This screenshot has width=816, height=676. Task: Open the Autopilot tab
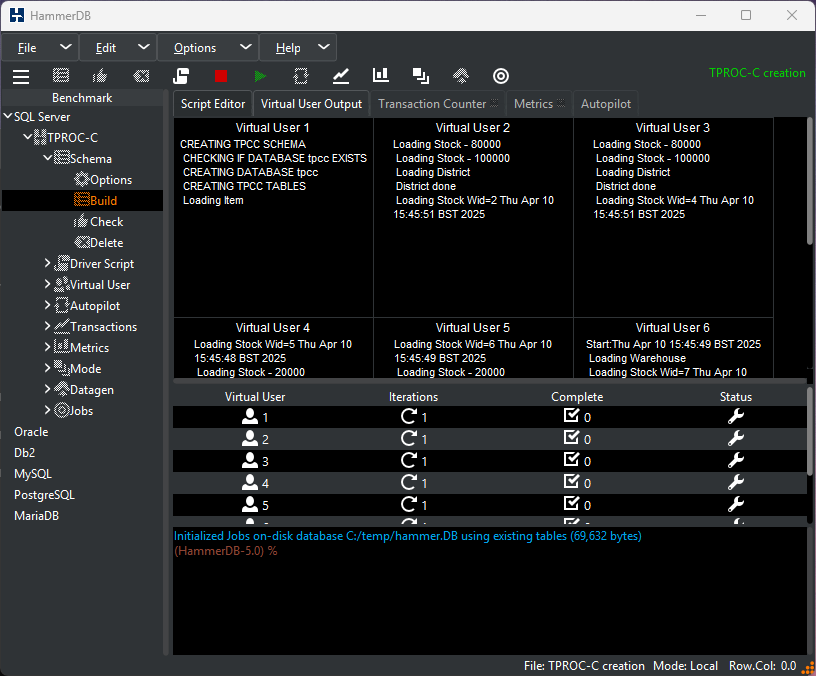click(x=606, y=104)
